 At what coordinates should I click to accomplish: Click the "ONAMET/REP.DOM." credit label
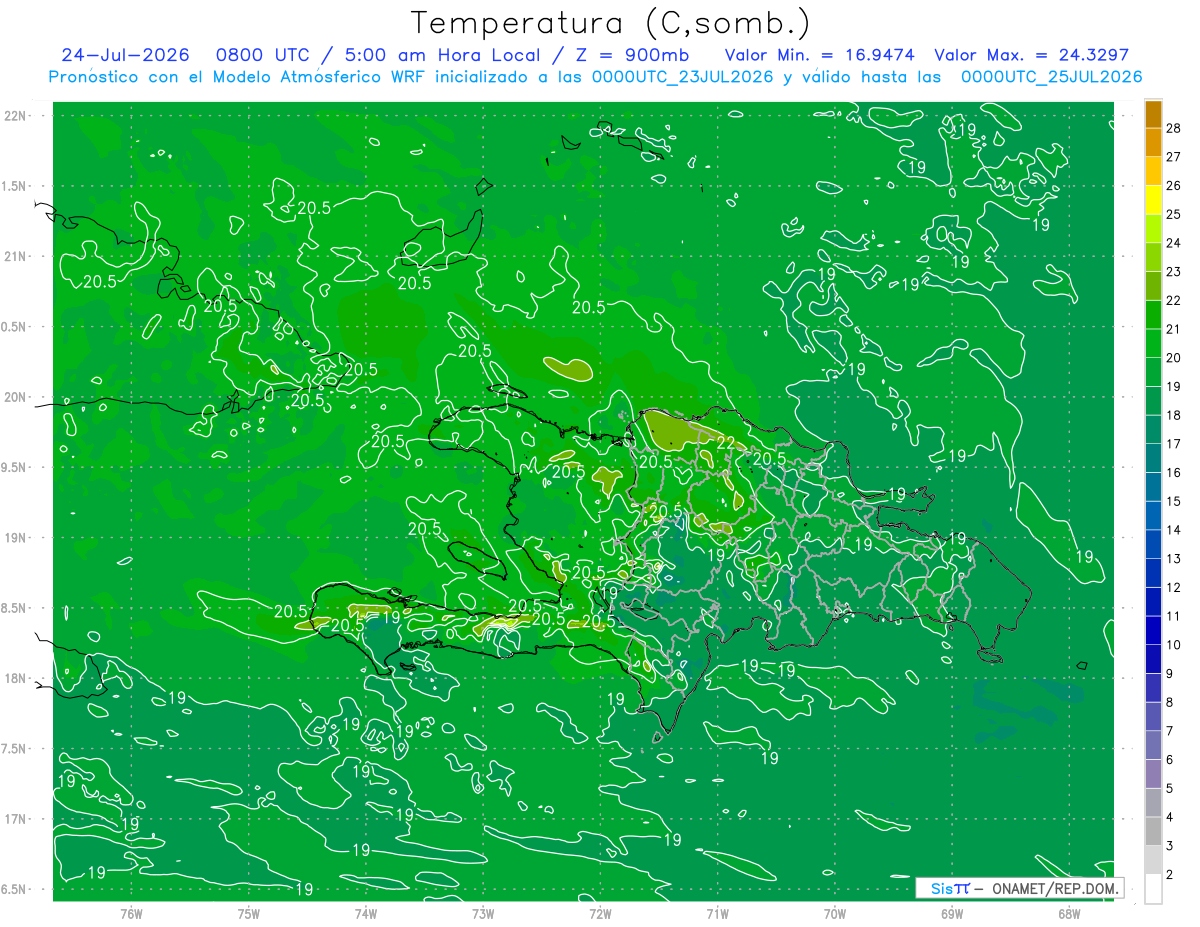click(x=1054, y=888)
